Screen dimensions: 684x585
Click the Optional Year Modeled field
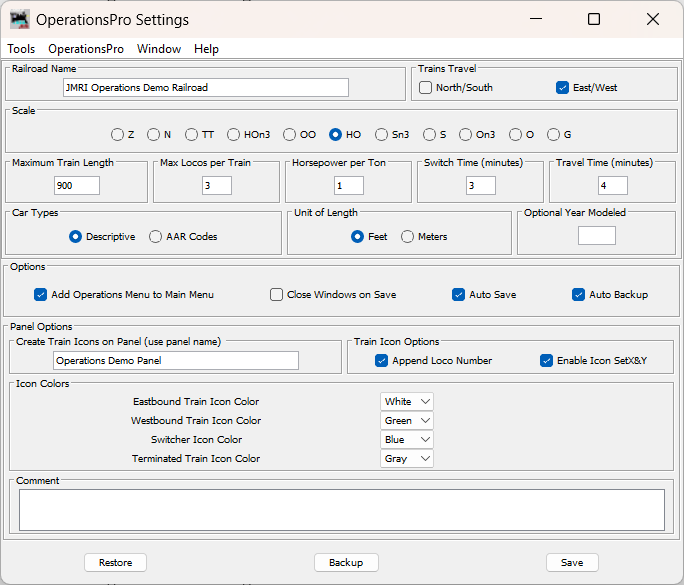597,236
